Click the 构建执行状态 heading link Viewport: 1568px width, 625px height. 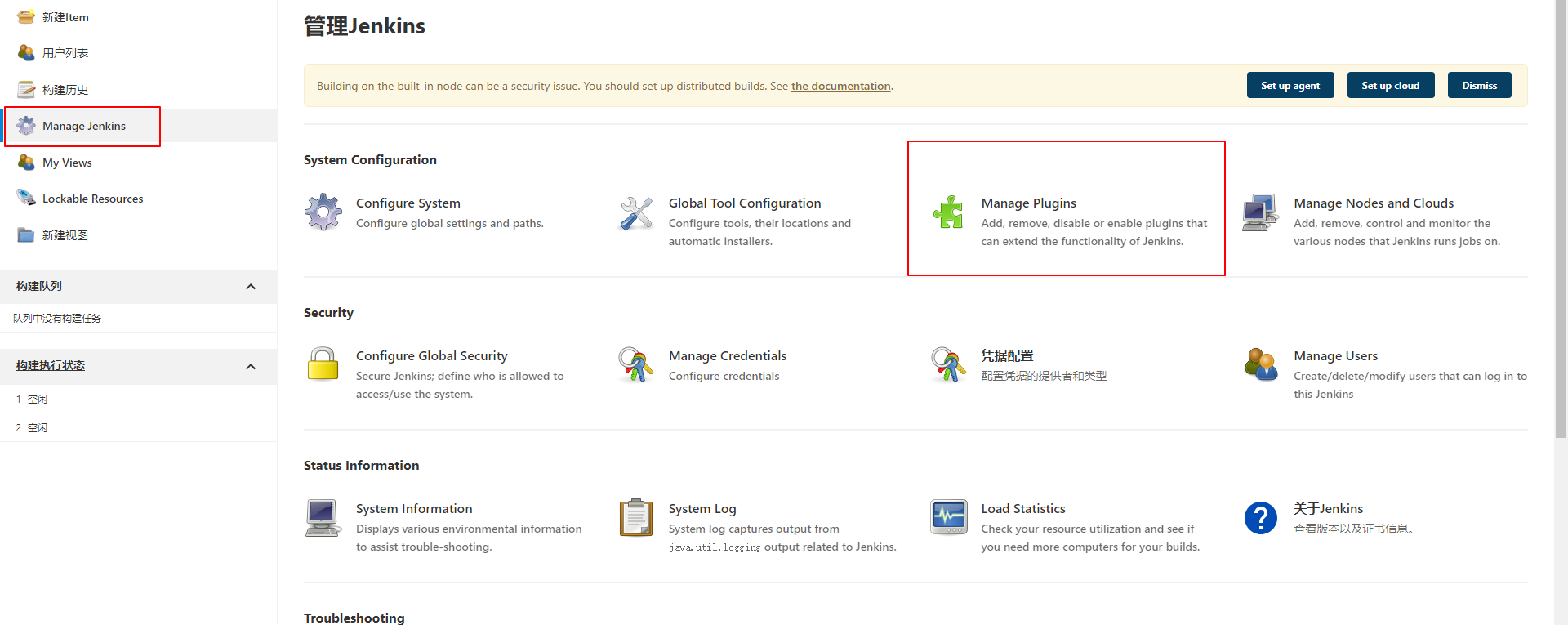pos(51,365)
